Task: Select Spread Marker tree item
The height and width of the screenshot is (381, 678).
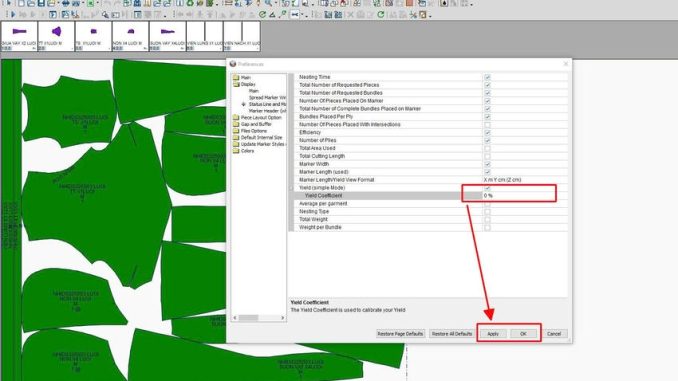Action: pyautogui.click(x=267, y=98)
